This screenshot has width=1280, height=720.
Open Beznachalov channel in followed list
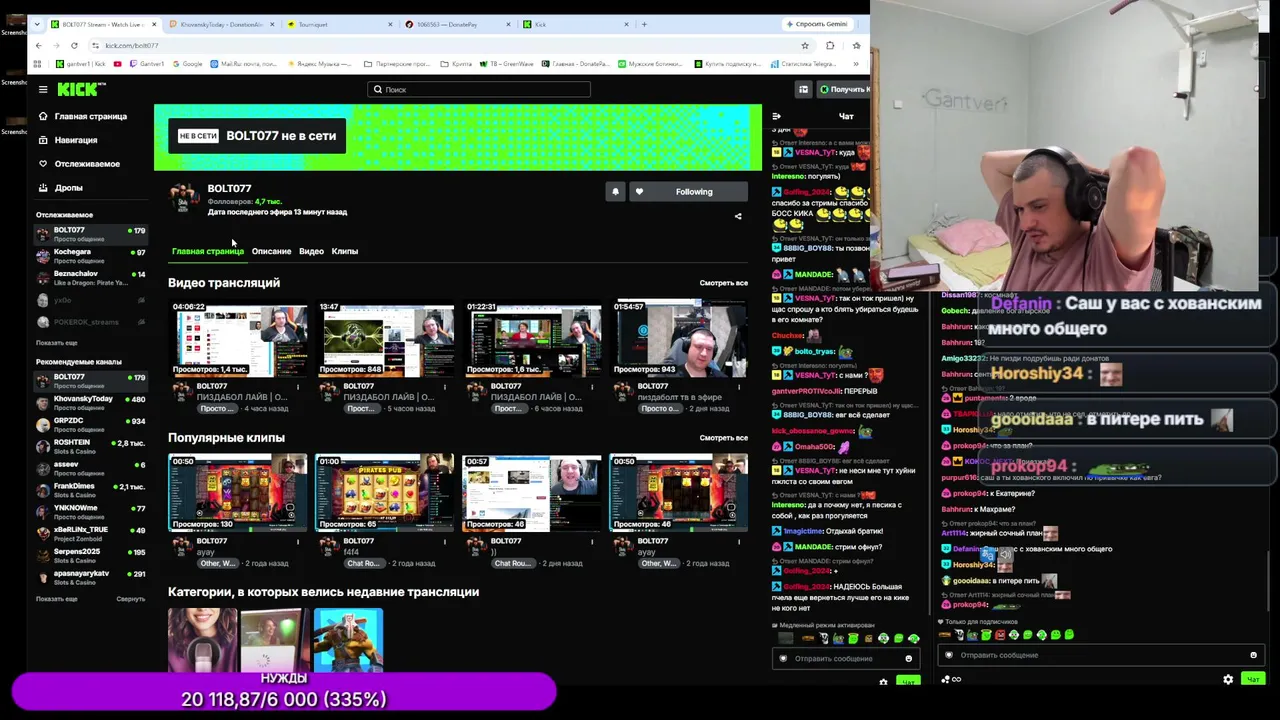click(91, 278)
